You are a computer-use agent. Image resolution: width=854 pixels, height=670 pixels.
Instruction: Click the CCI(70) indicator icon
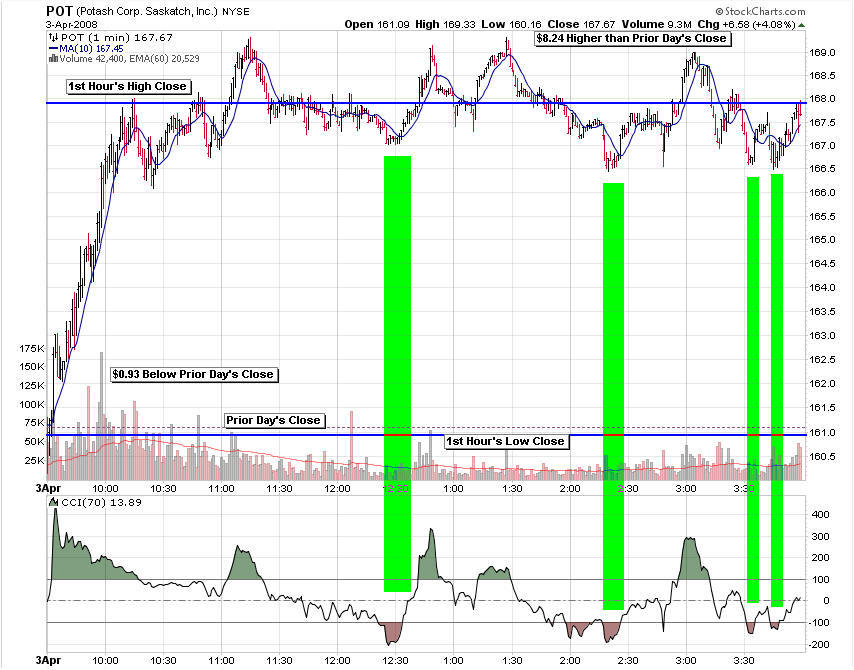pyautogui.click(x=53, y=502)
